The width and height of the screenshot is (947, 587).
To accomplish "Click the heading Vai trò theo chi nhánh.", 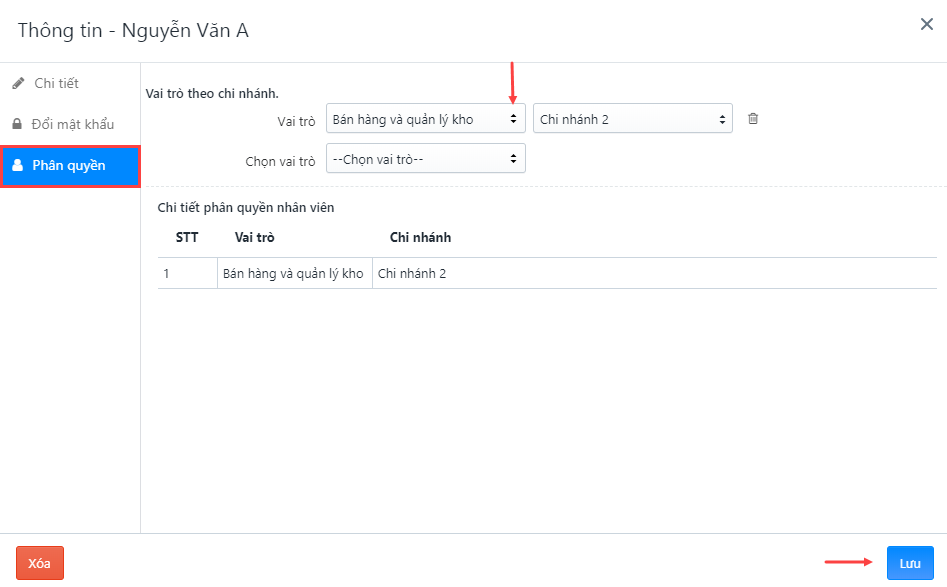I will tap(212, 94).
